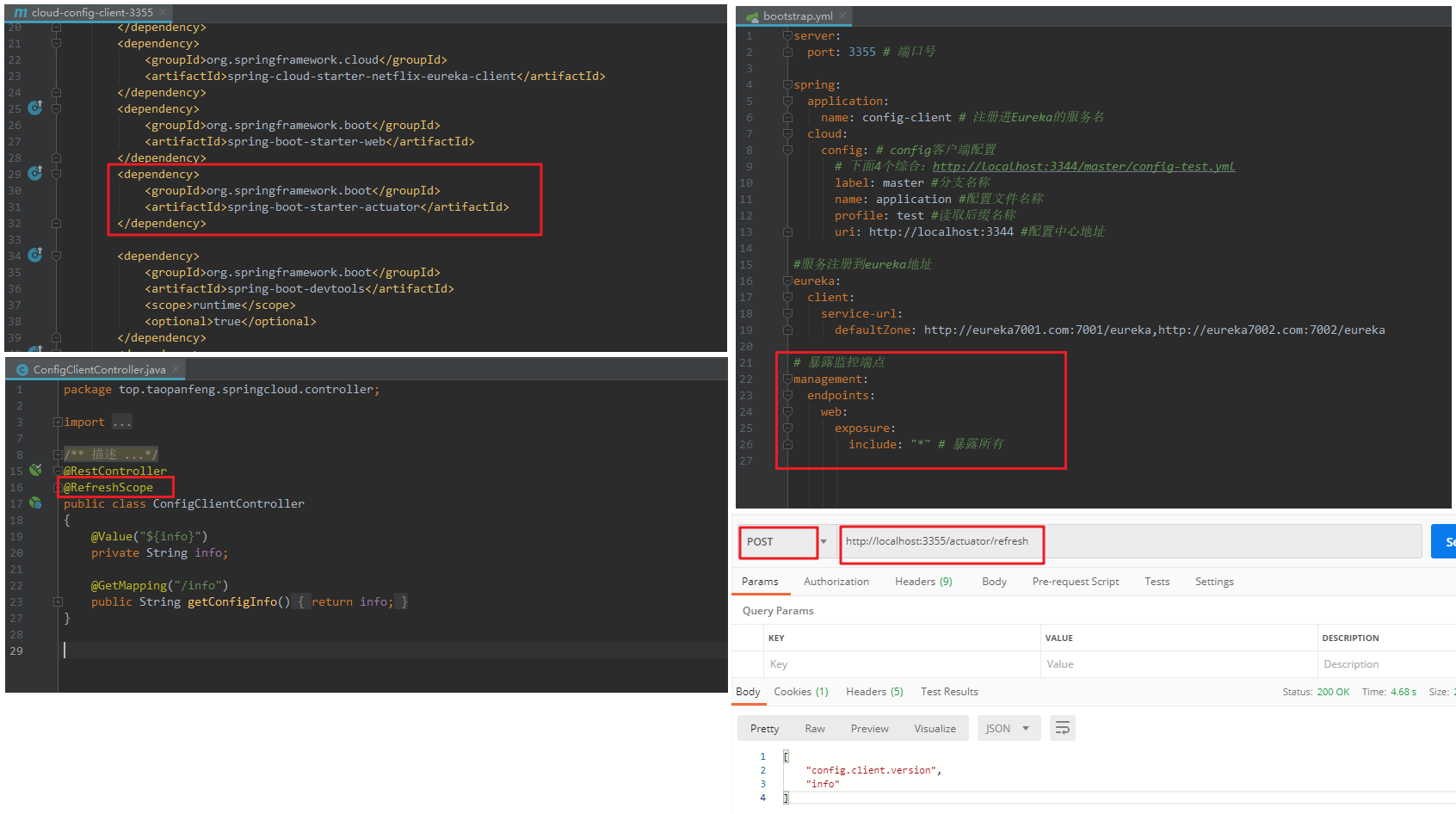The height and width of the screenshot is (814, 1456).
Task: Expand the folded import block
Action: 57,422
